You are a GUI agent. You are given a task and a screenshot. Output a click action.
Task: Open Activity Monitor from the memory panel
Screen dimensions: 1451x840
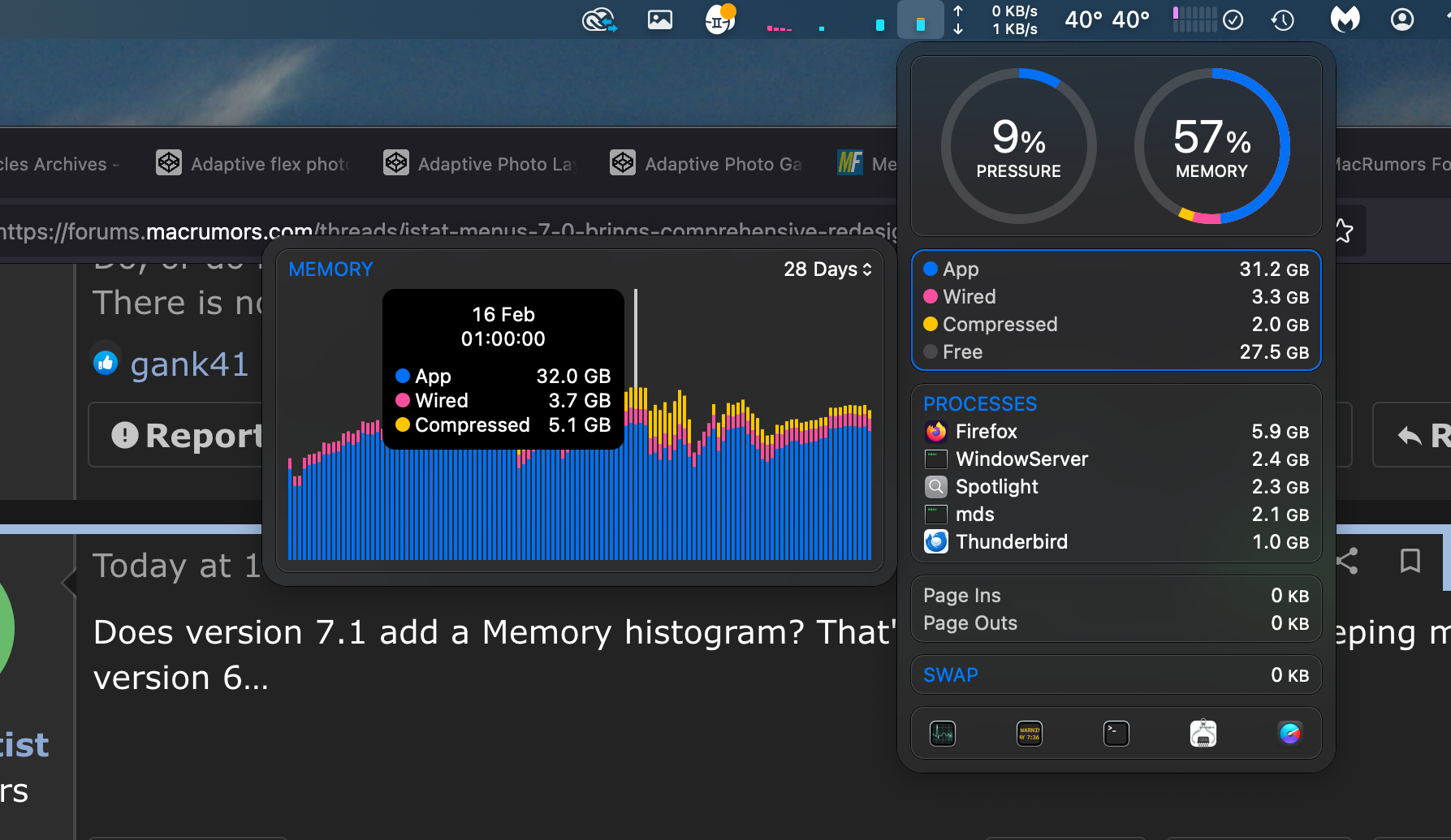tap(942, 734)
